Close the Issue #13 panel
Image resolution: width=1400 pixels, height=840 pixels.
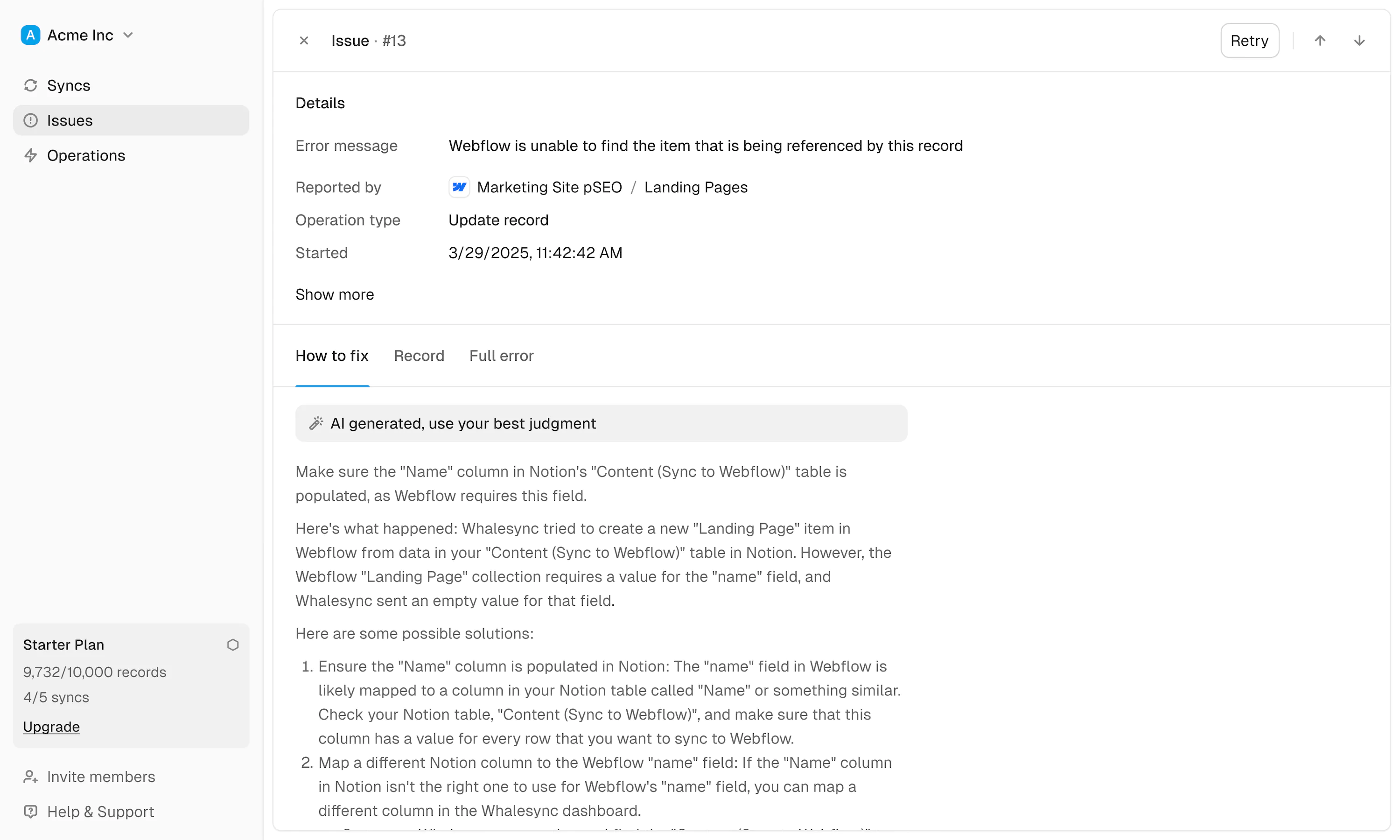304,41
